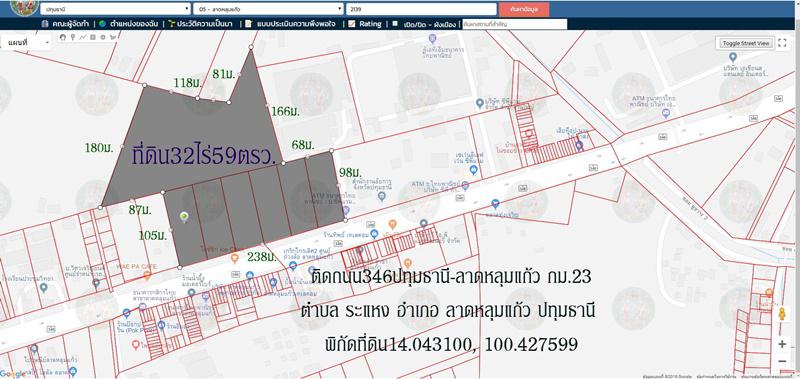The image size is (800, 379).
Task: Expand the district dropdown 05 - ลาดหลุมแก้ว
Action: 268,9
